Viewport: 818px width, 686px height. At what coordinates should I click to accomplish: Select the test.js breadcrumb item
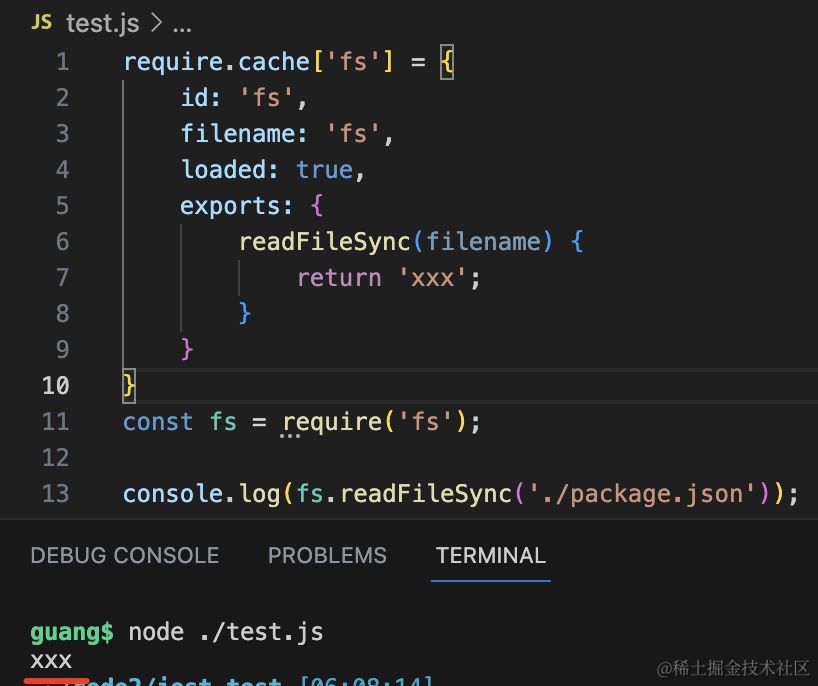click(x=102, y=23)
